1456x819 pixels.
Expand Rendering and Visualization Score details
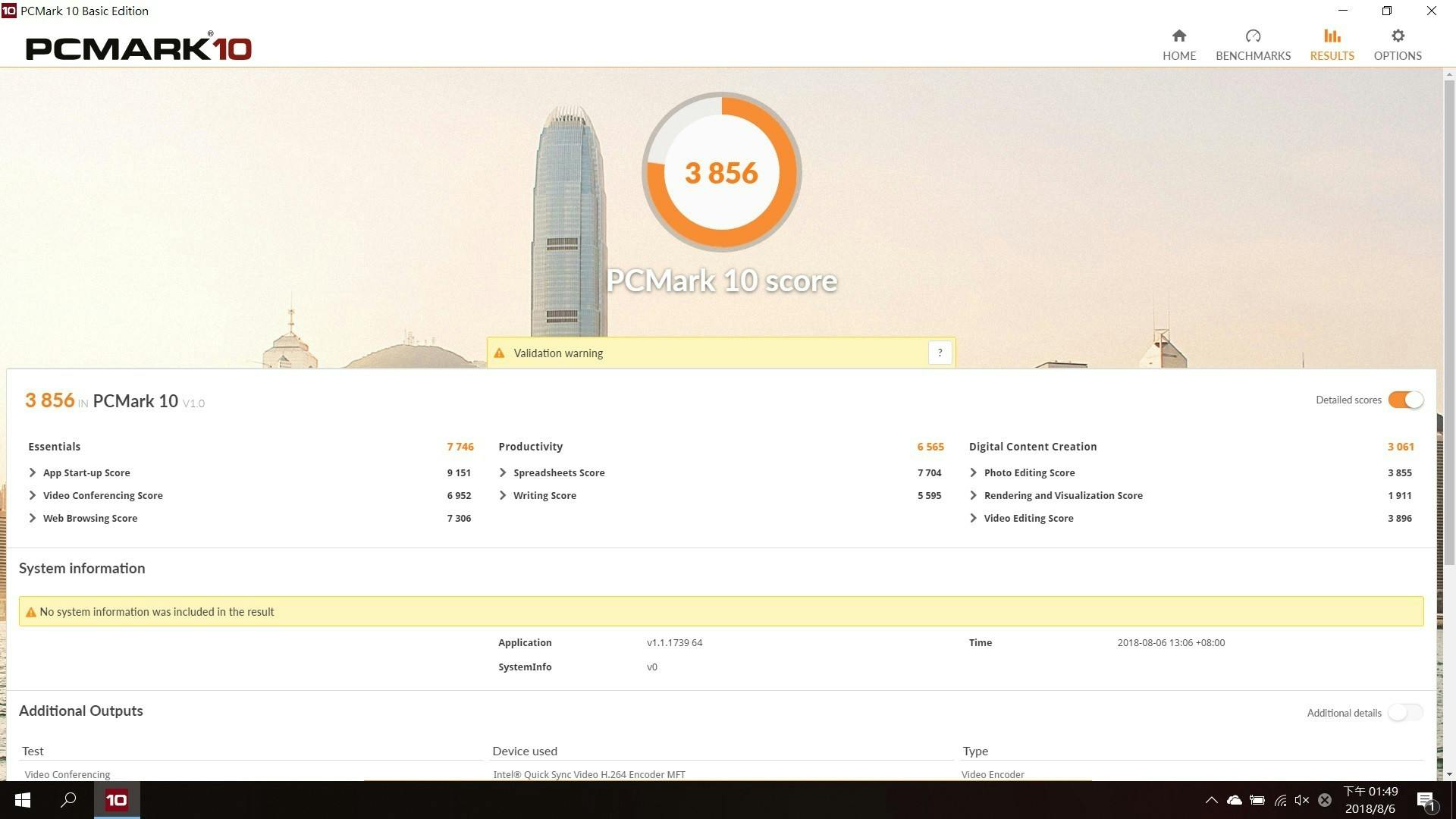click(x=973, y=495)
